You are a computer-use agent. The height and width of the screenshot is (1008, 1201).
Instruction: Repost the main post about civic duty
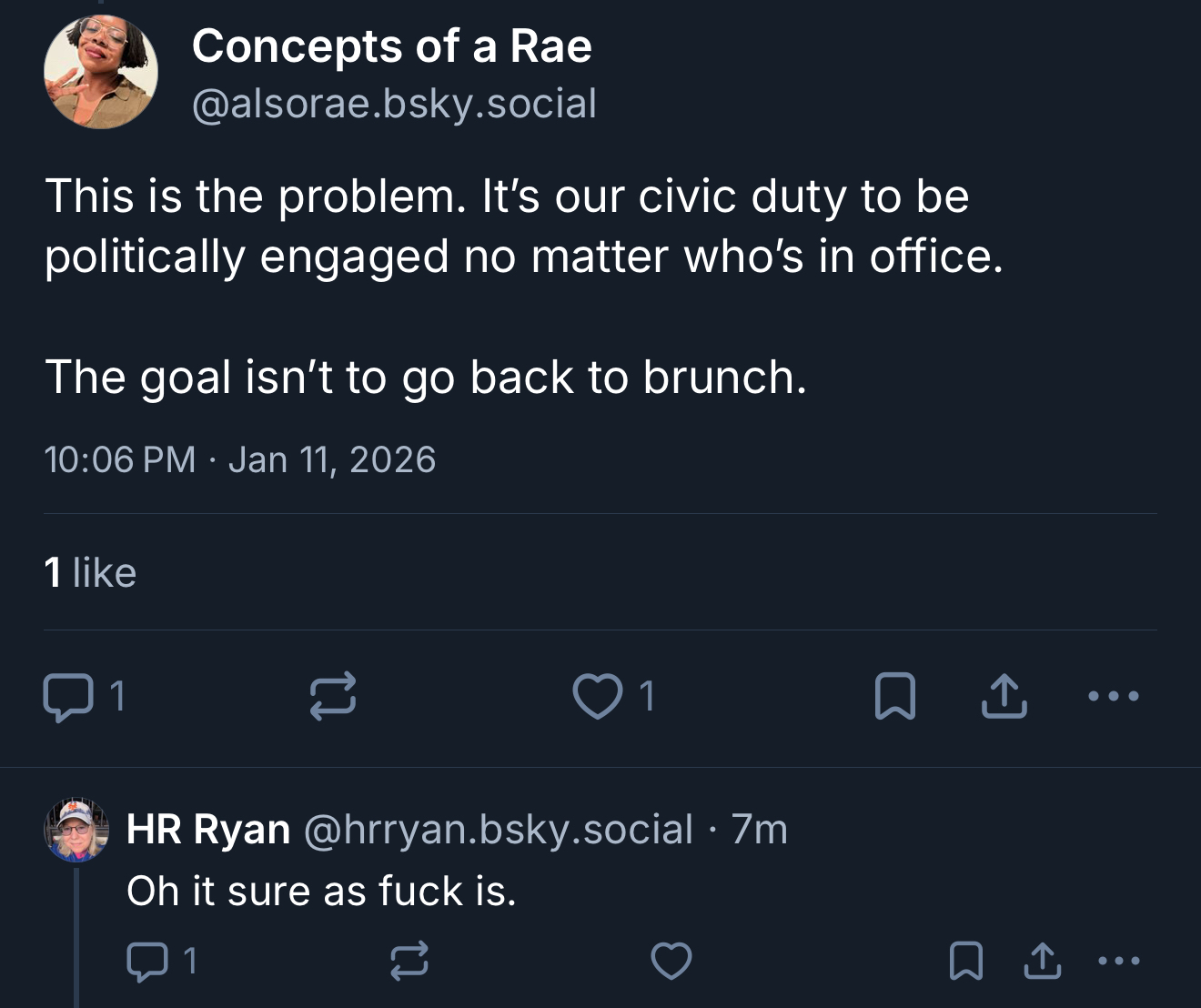[333, 697]
